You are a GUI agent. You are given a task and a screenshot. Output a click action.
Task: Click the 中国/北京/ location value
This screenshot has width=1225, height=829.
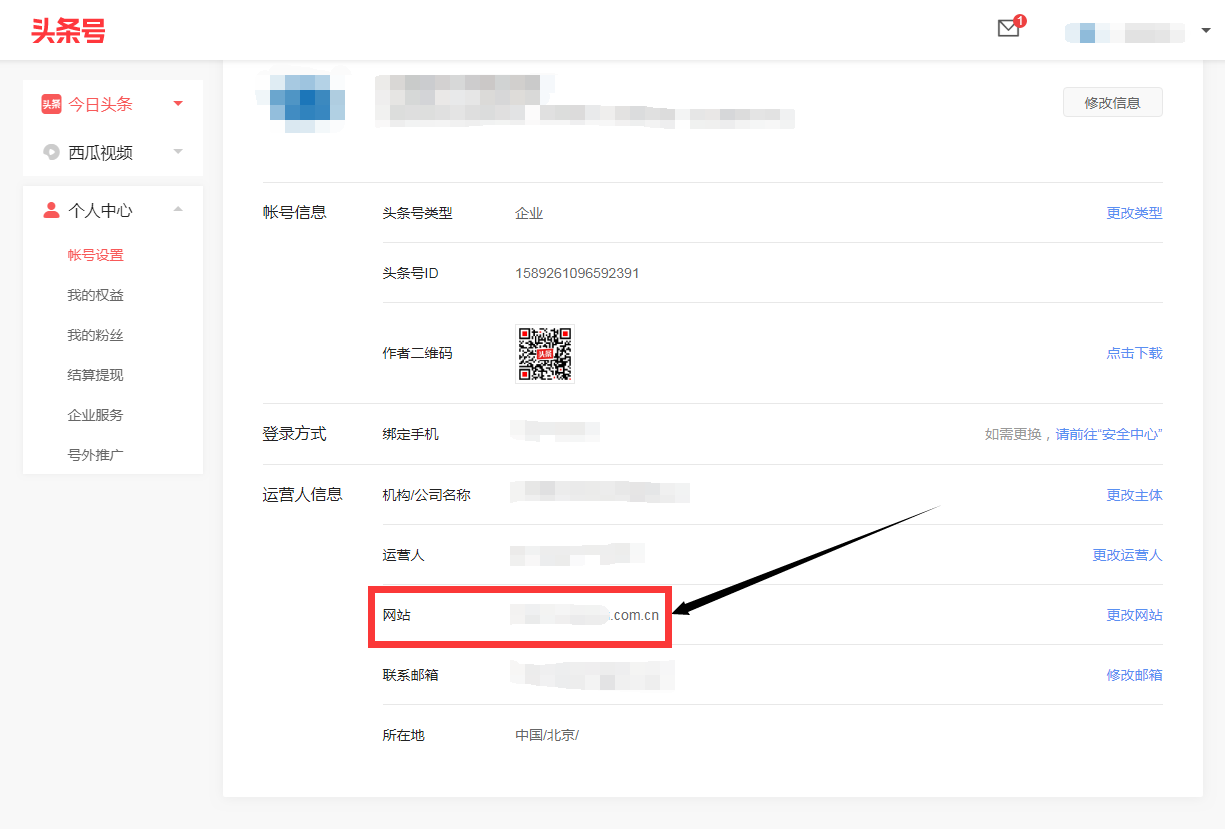coord(547,735)
